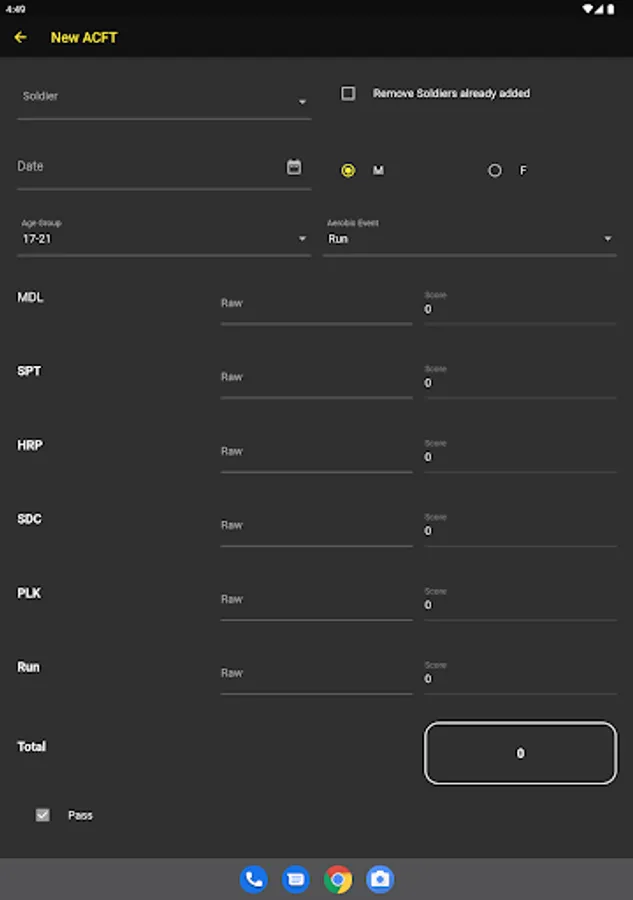Click the Date input field
This screenshot has width=633, height=900.
[150, 167]
